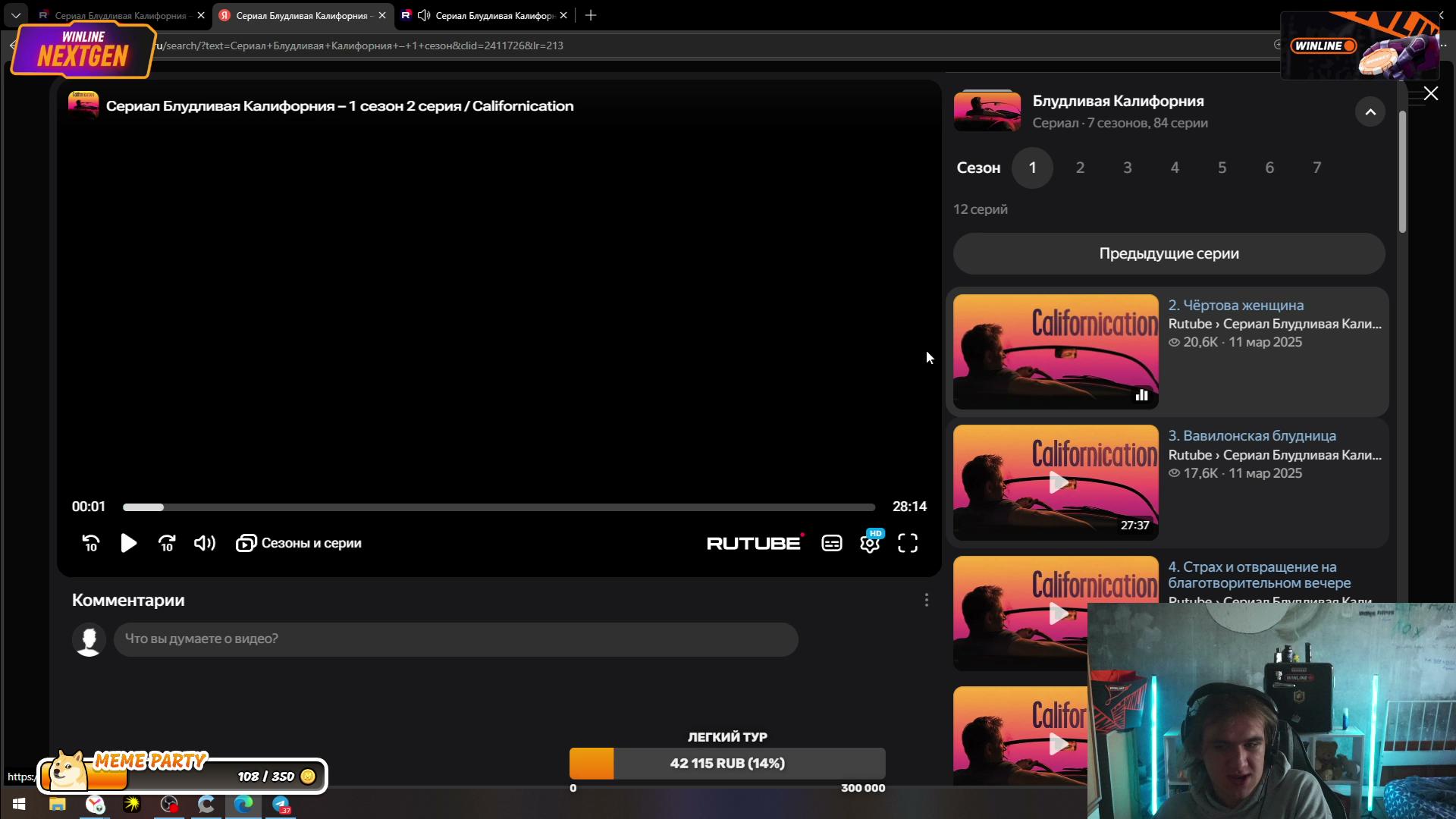Viewport: 1456px width, 819px height.
Task: Open new browser tab plus icon
Action: click(591, 15)
